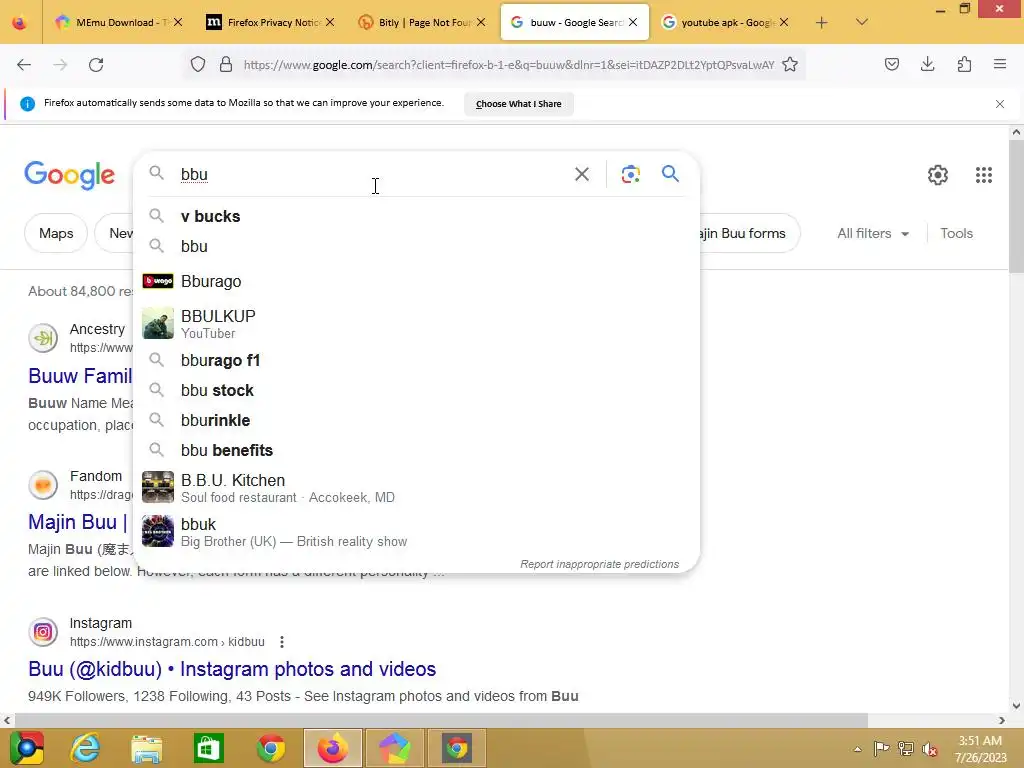Click the muted volume tray icon
The height and width of the screenshot is (768, 1024).
pos(930,748)
